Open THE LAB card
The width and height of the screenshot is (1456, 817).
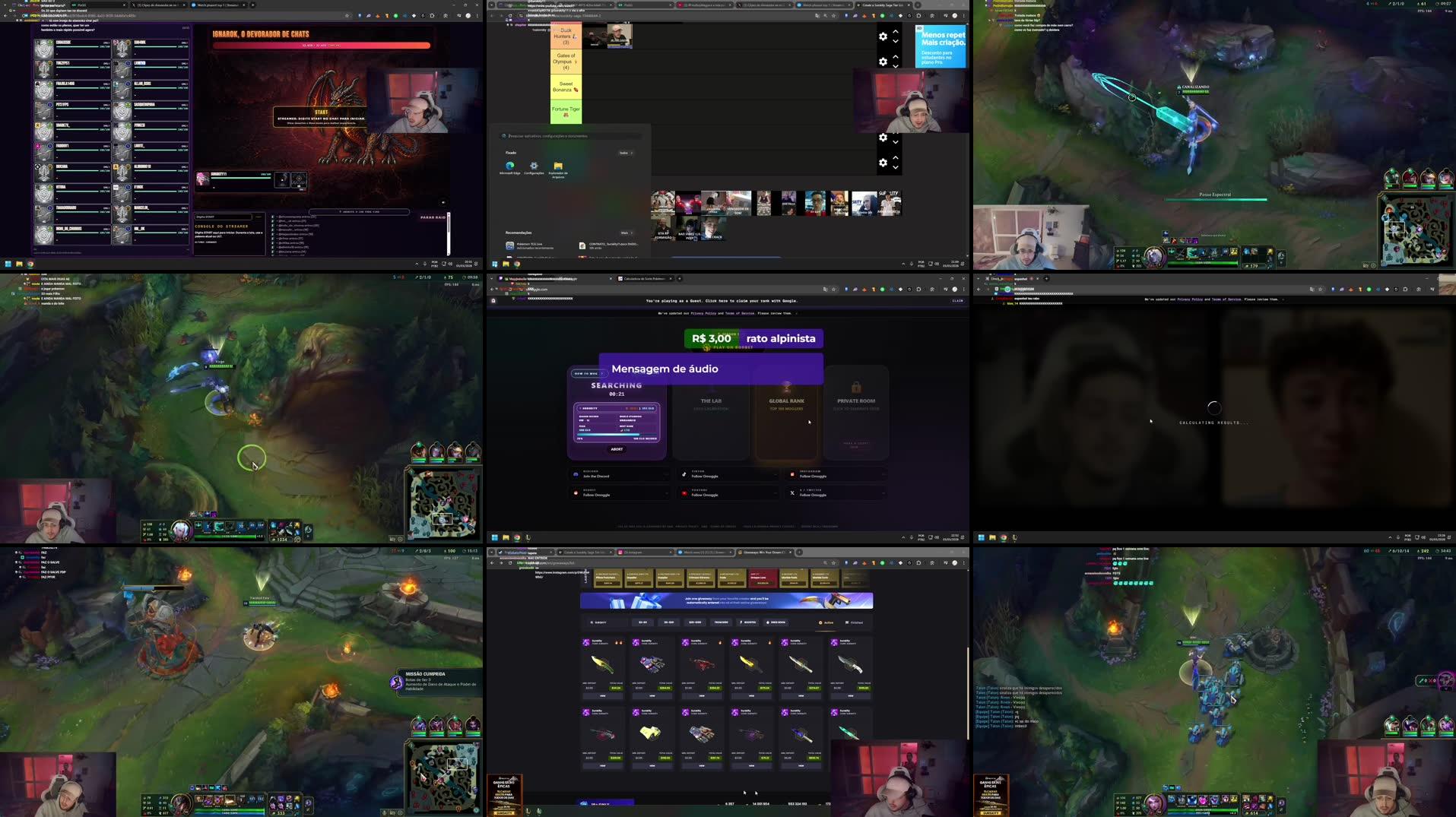point(711,412)
